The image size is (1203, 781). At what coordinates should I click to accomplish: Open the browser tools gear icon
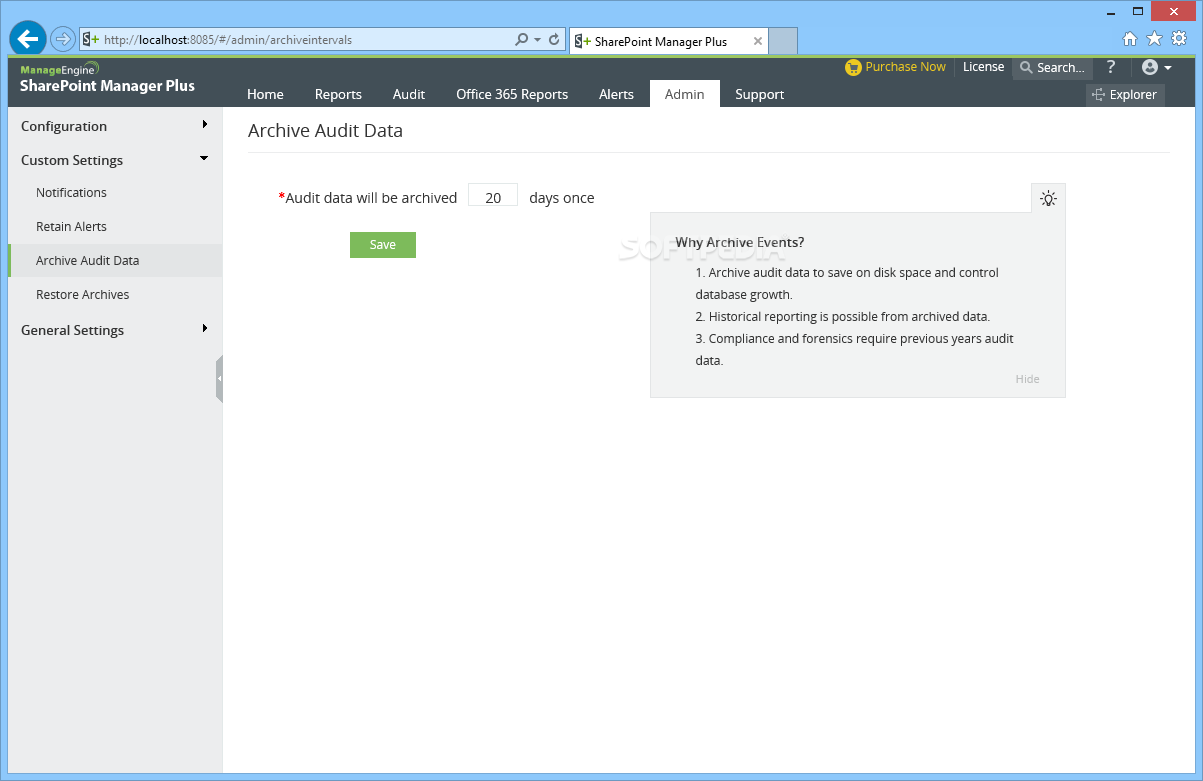[x=1178, y=39]
